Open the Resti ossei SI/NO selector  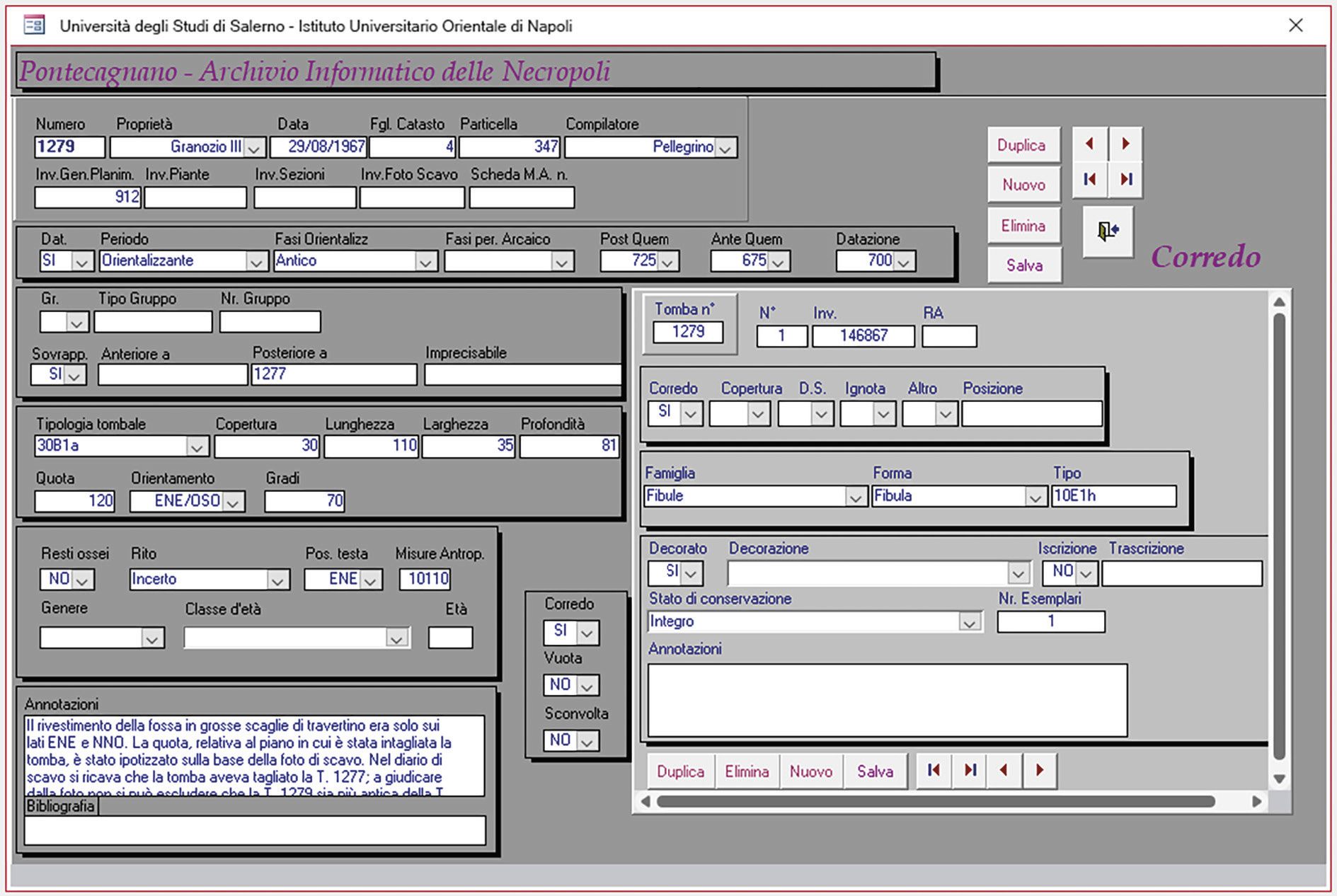pos(83,580)
